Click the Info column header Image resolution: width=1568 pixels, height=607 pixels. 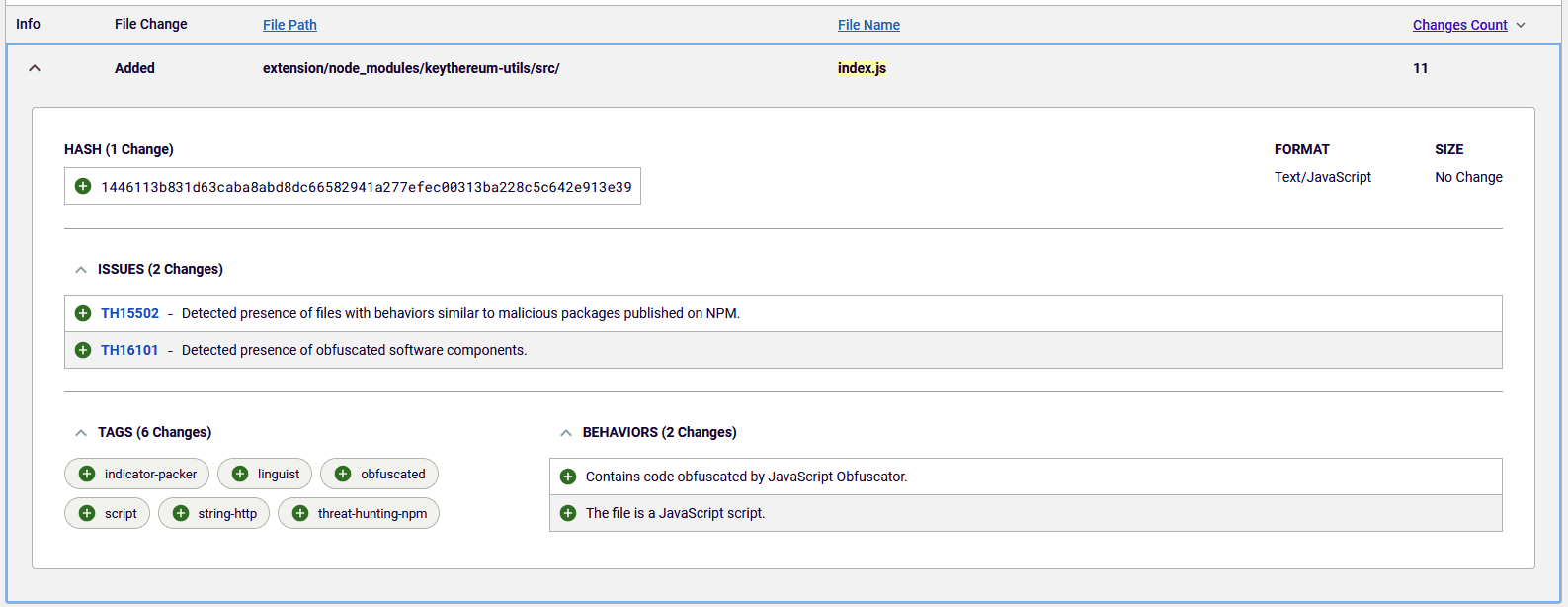[x=28, y=24]
